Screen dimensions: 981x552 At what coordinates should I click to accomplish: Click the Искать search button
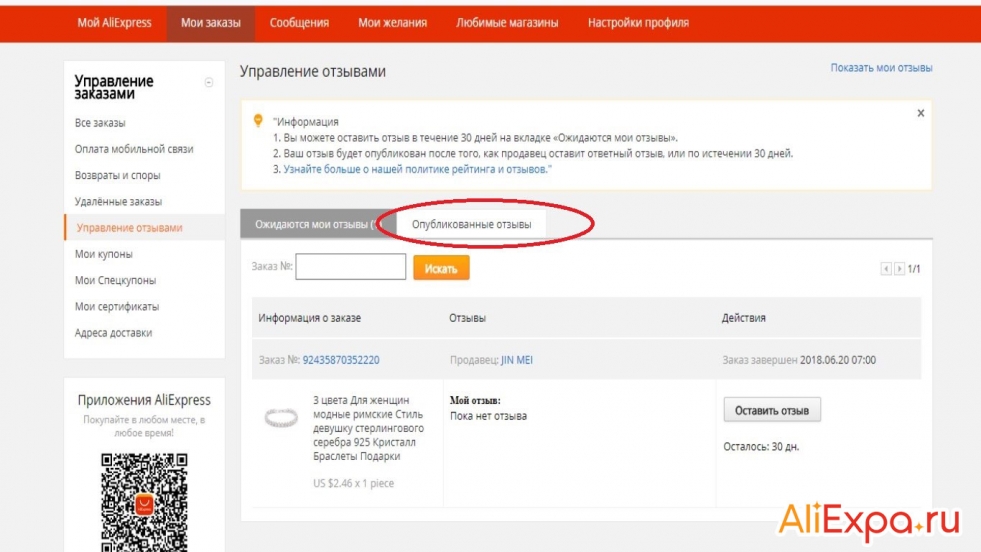click(440, 268)
